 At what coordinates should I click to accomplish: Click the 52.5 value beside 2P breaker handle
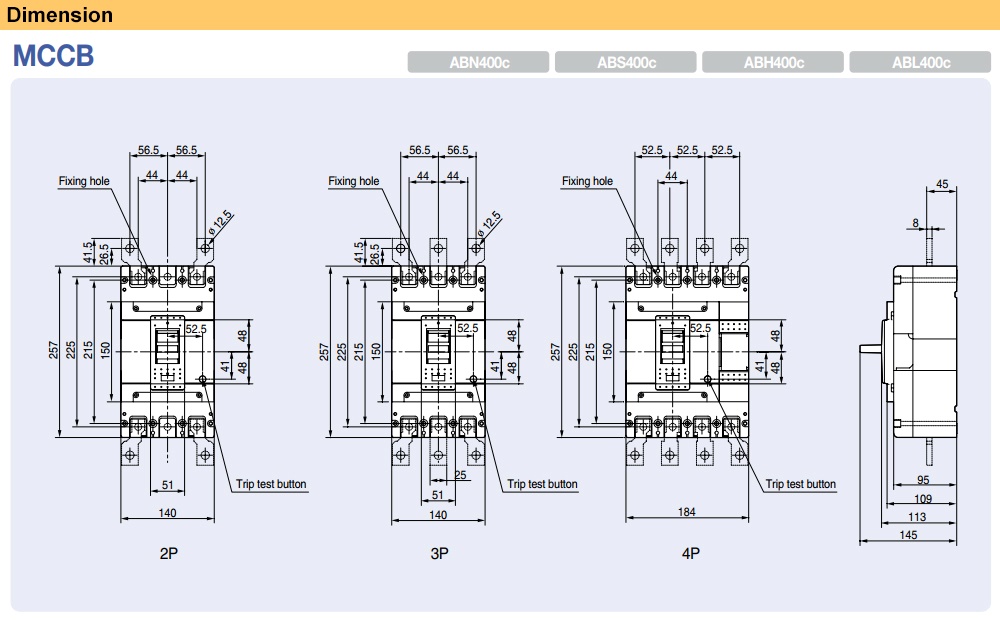click(196, 329)
